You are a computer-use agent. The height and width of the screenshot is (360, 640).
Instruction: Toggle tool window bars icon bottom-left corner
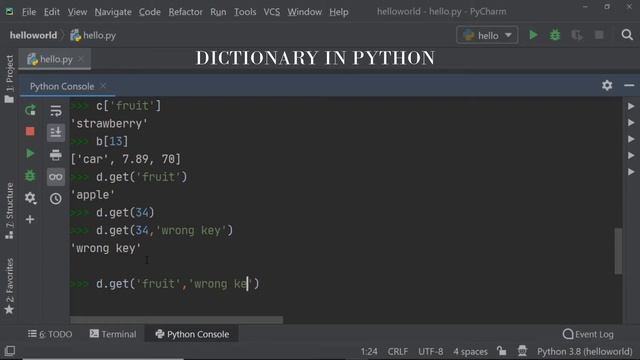point(10,351)
